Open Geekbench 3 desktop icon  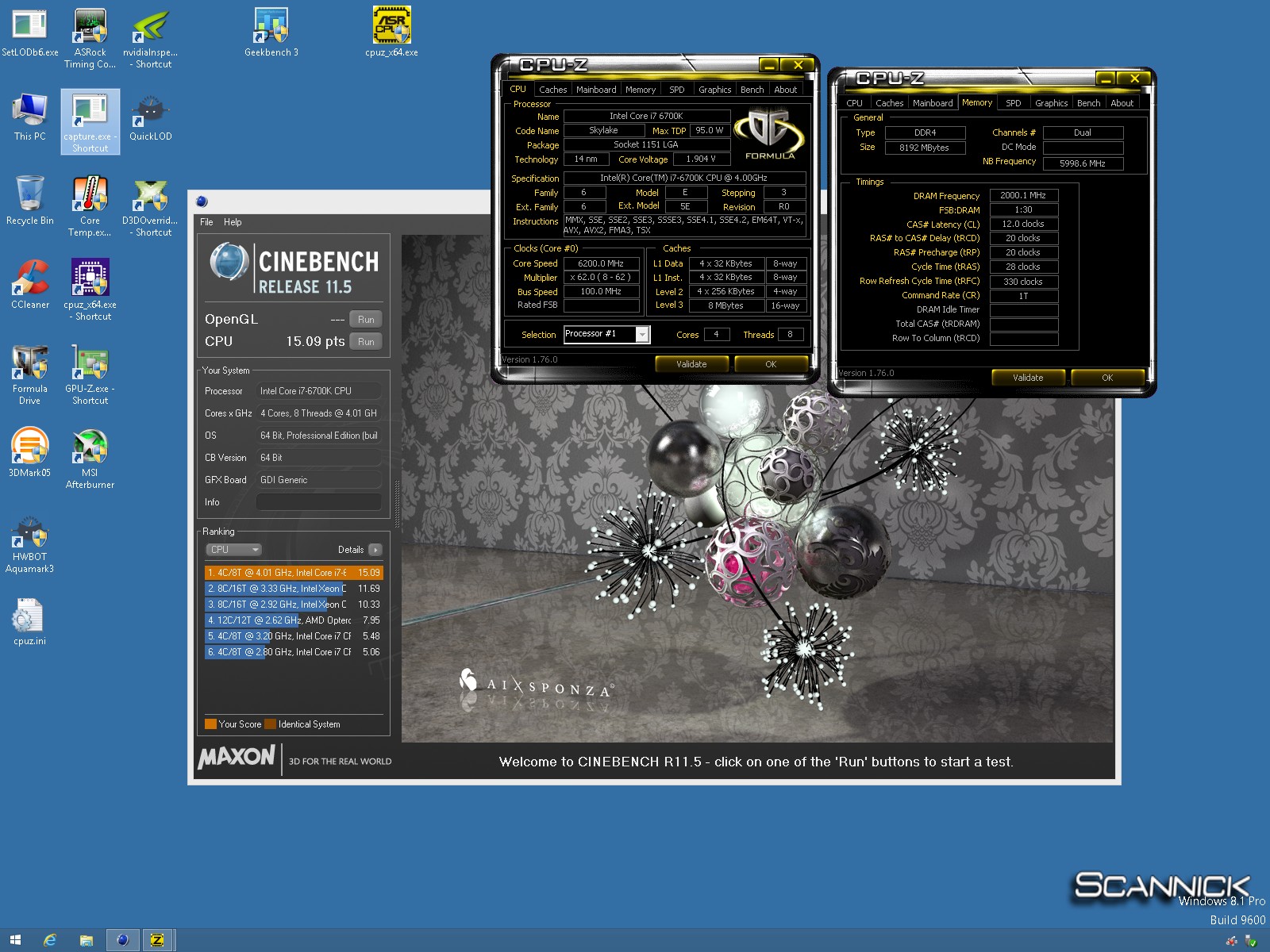(x=271, y=32)
